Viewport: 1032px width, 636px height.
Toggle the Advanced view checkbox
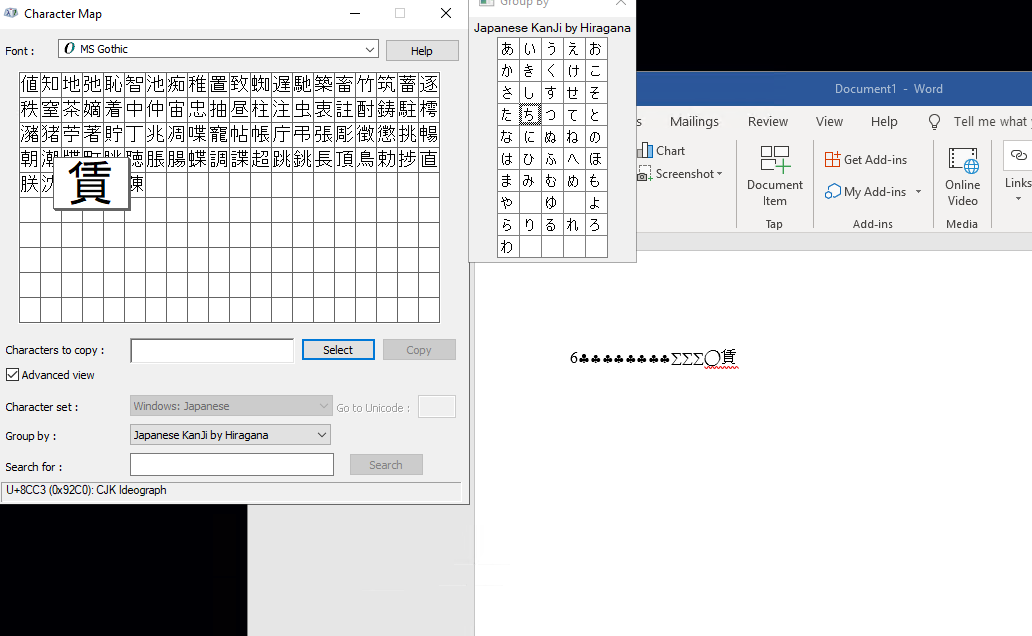[x=13, y=375]
